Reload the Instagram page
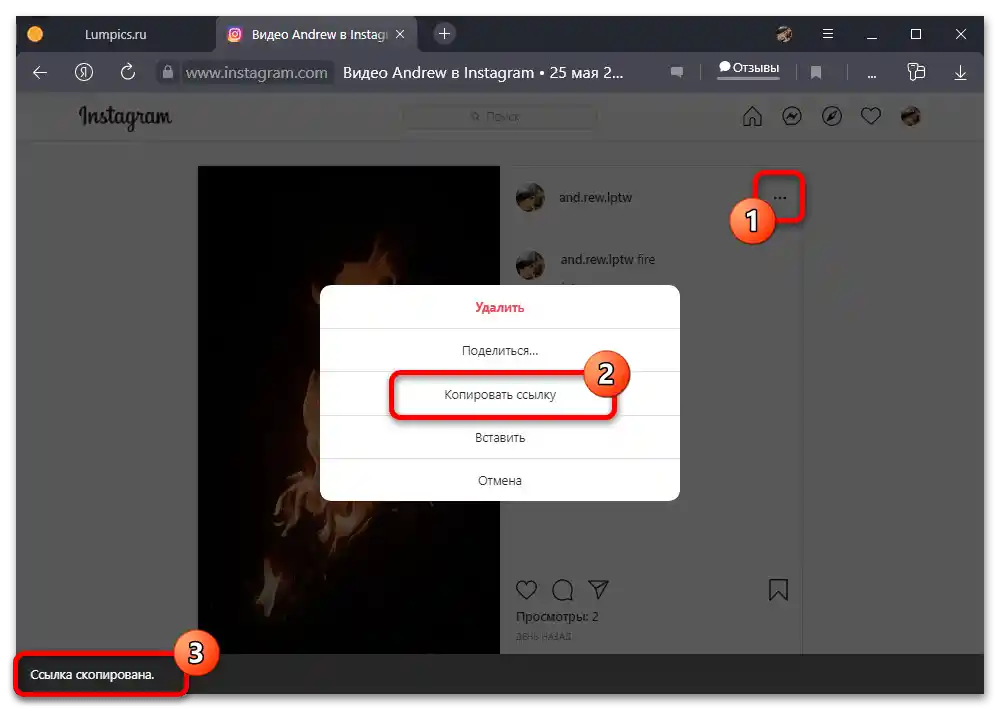 128,72
